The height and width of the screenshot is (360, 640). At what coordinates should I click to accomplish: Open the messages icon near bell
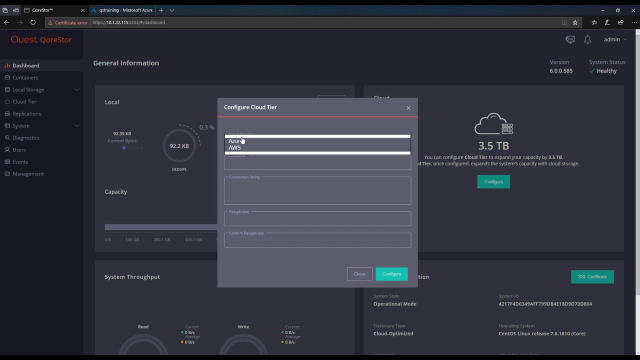pyautogui.click(x=570, y=40)
